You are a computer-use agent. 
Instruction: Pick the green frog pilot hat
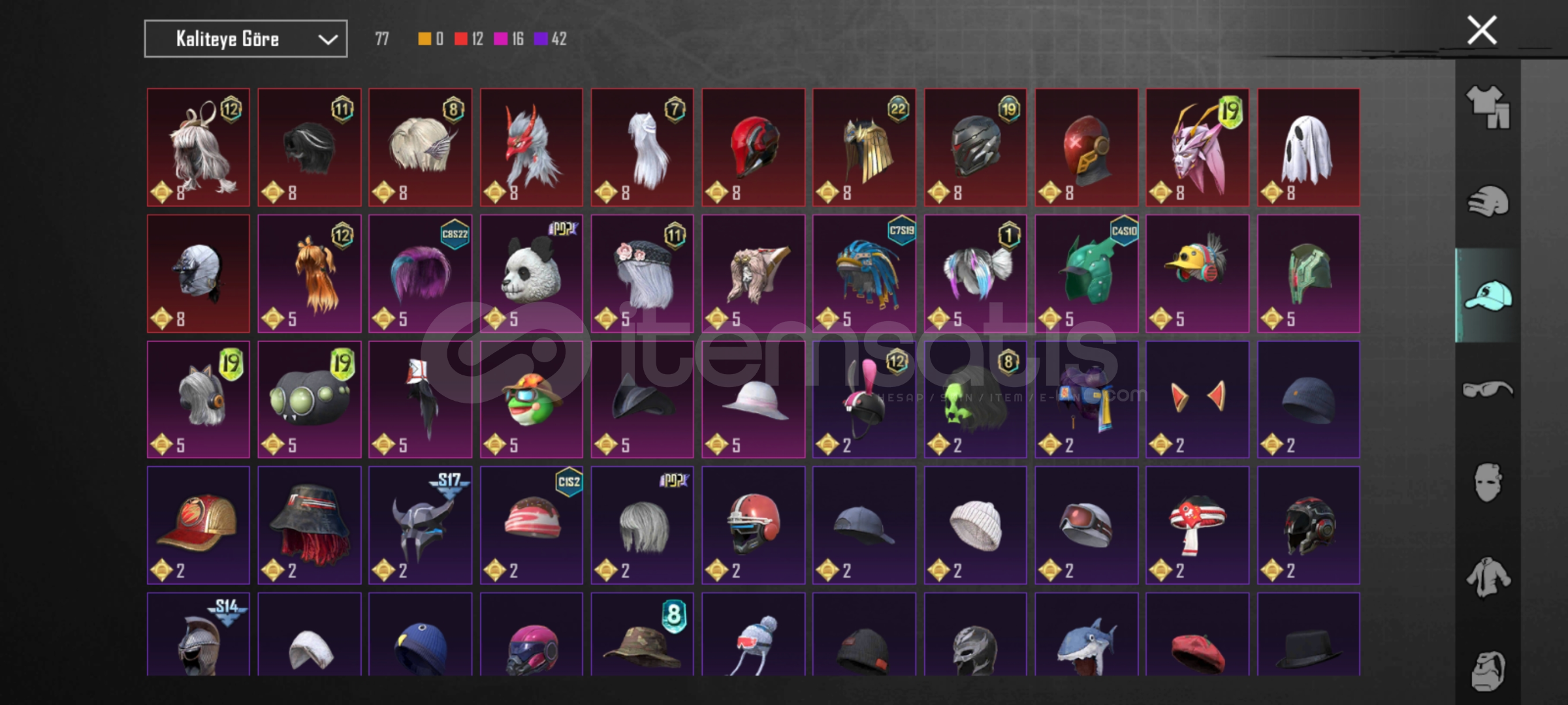[x=531, y=399]
